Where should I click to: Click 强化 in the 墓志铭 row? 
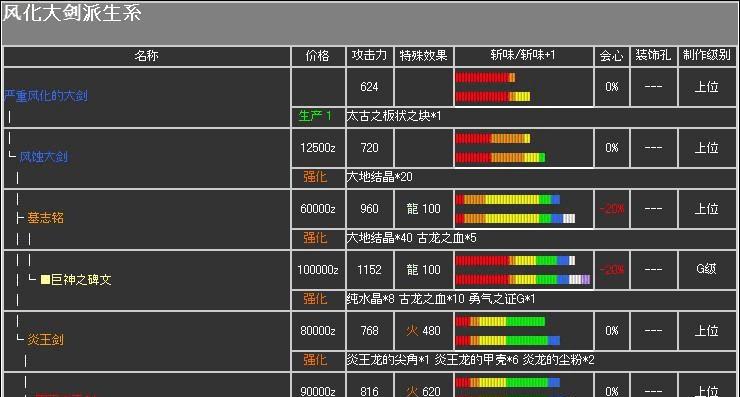tap(315, 237)
